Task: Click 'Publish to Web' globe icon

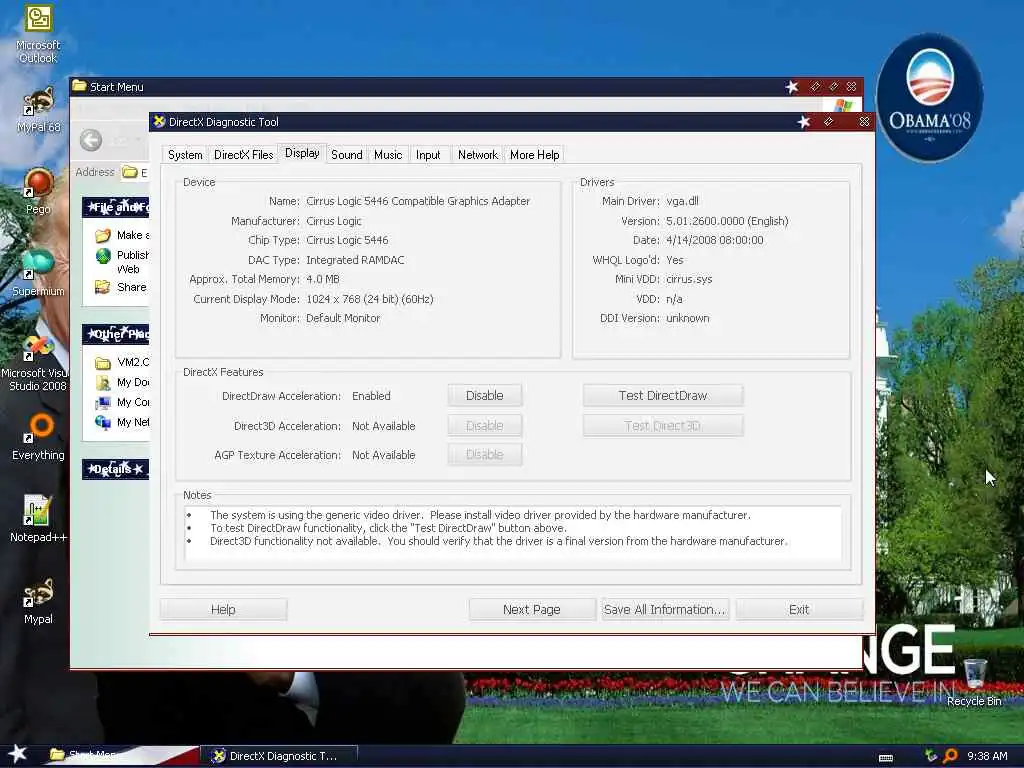Action: [103, 256]
